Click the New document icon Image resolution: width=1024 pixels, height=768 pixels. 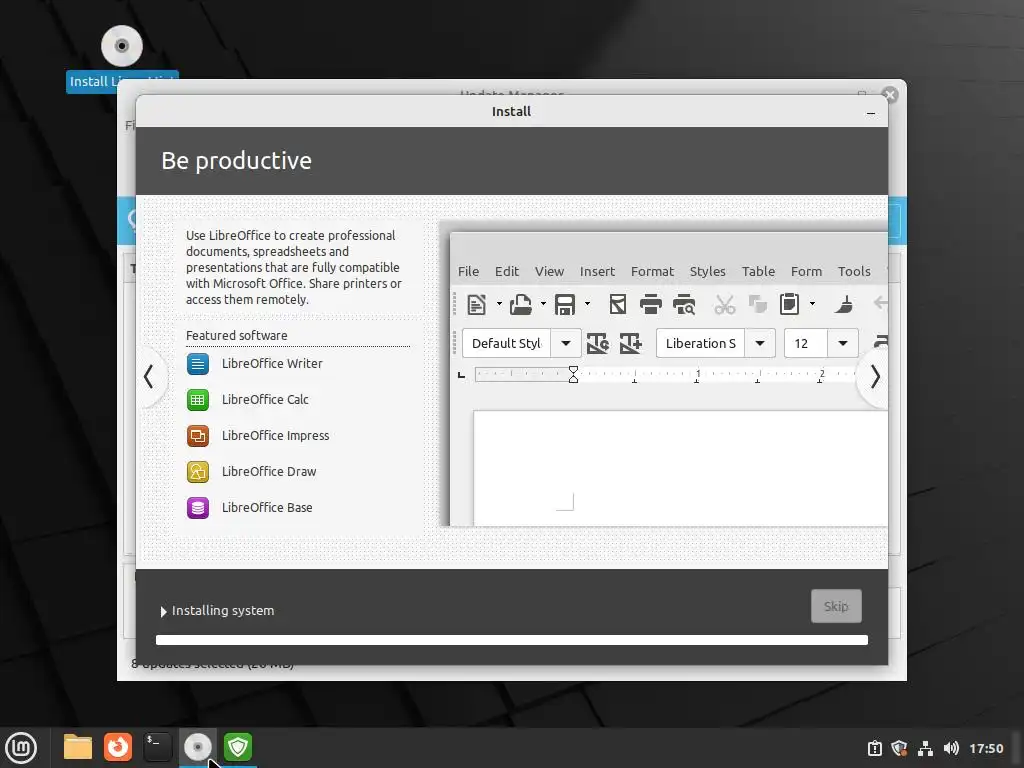477,304
